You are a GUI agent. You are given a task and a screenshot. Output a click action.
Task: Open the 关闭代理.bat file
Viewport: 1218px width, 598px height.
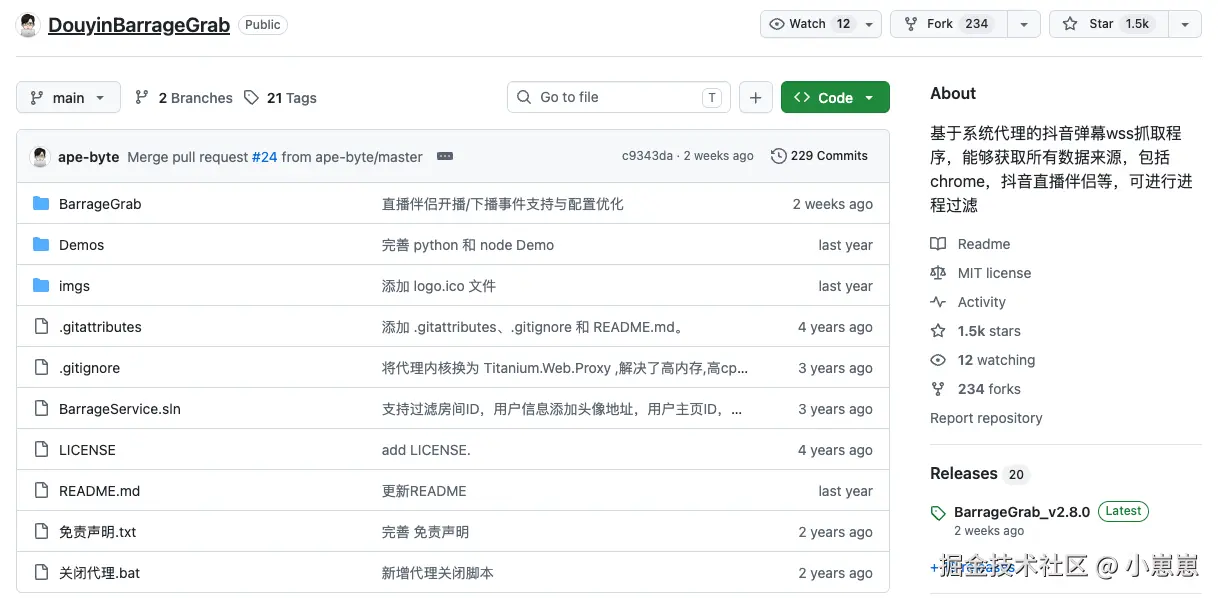pos(99,572)
